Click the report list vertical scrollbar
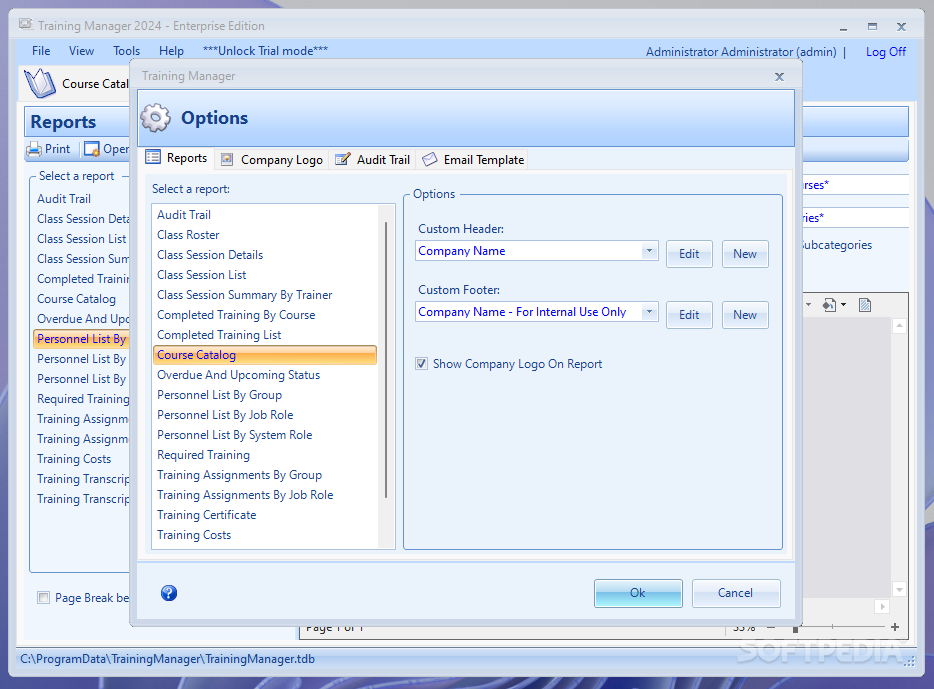This screenshot has height=689, width=934. coord(386,360)
